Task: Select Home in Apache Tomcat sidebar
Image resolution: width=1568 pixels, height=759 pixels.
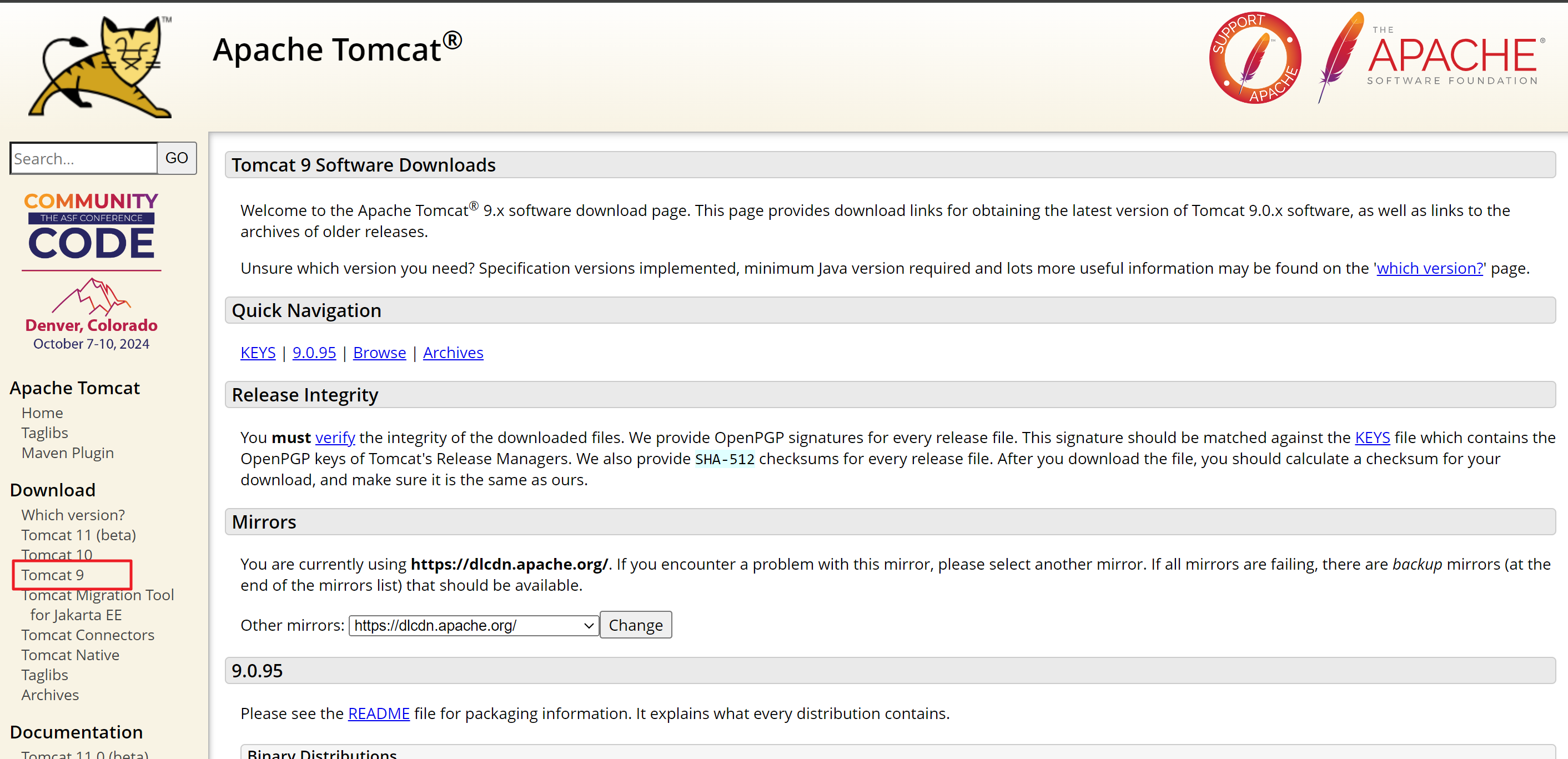Action: (42, 413)
